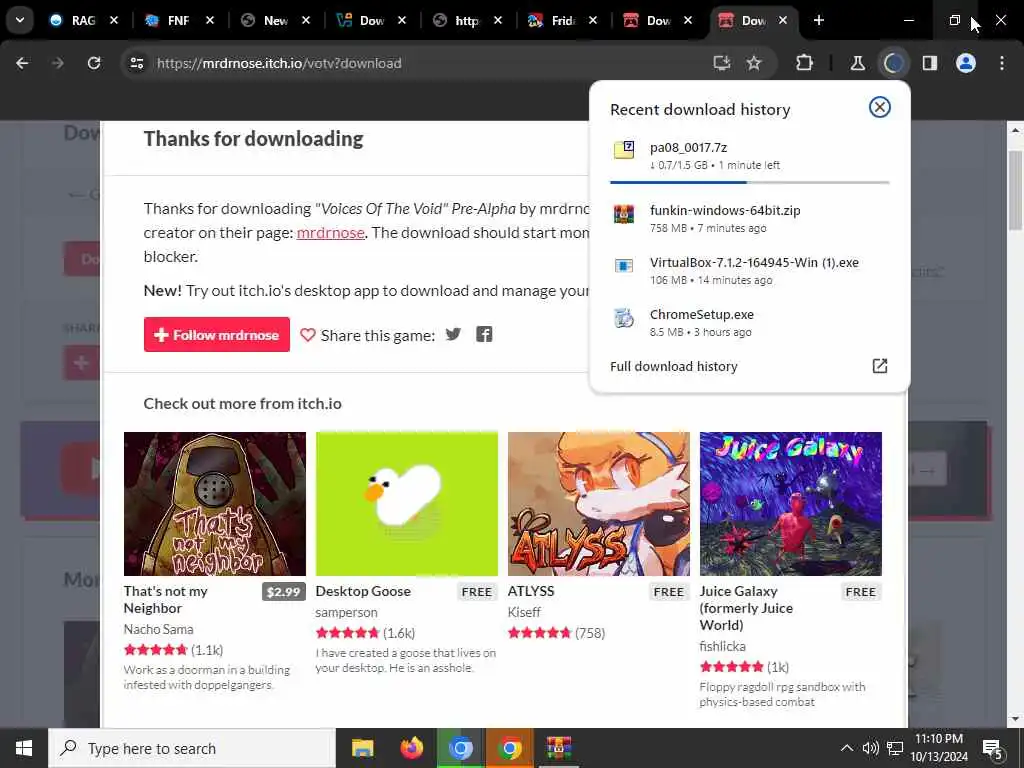This screenshot has width=1024, height=768.
Task: Open samperson author link
Action: pyautogui.click(x=346, y=612)
